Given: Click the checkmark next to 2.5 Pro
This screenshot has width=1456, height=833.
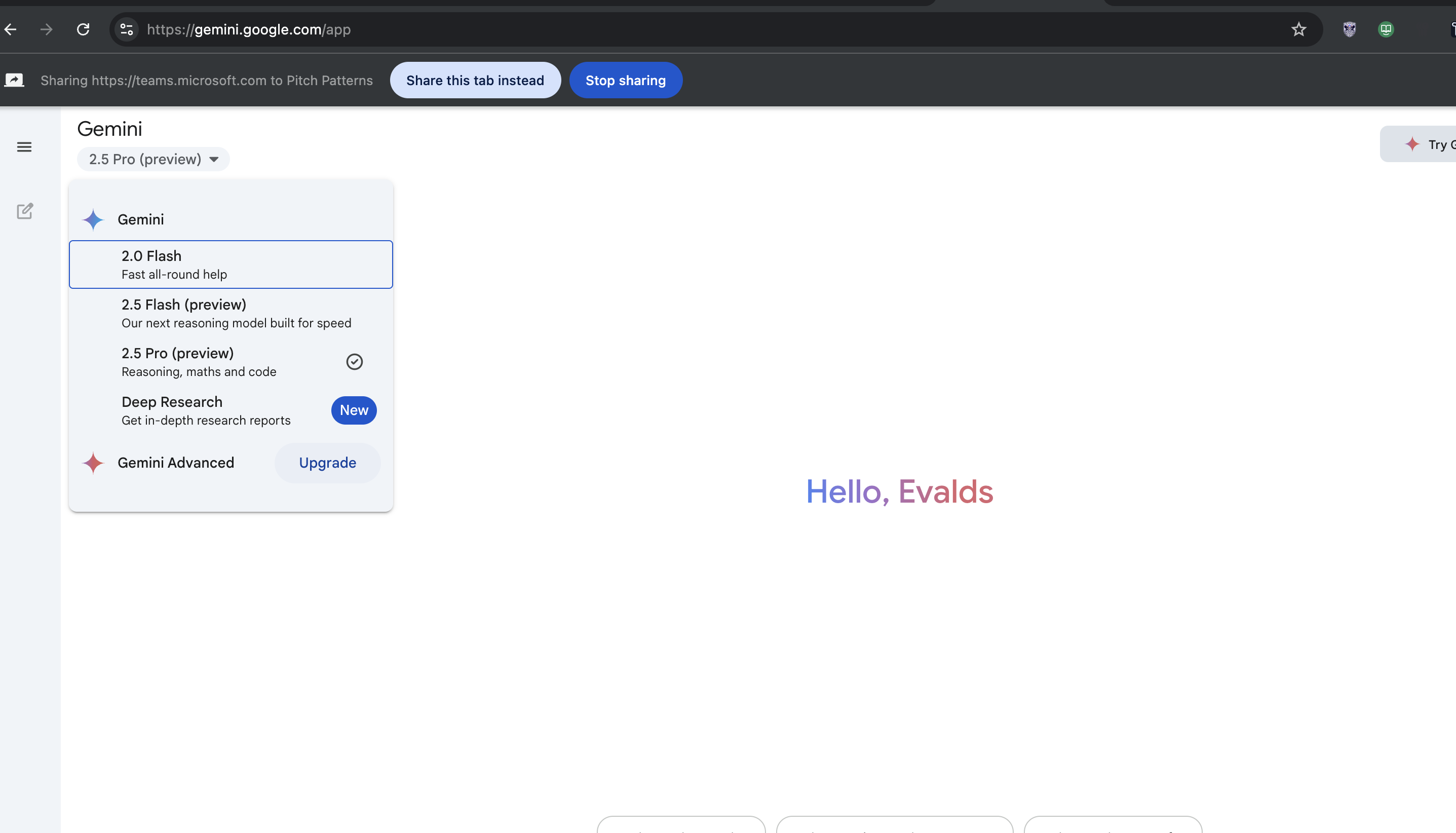Looking at the screenshot, I should coord(355,362).
